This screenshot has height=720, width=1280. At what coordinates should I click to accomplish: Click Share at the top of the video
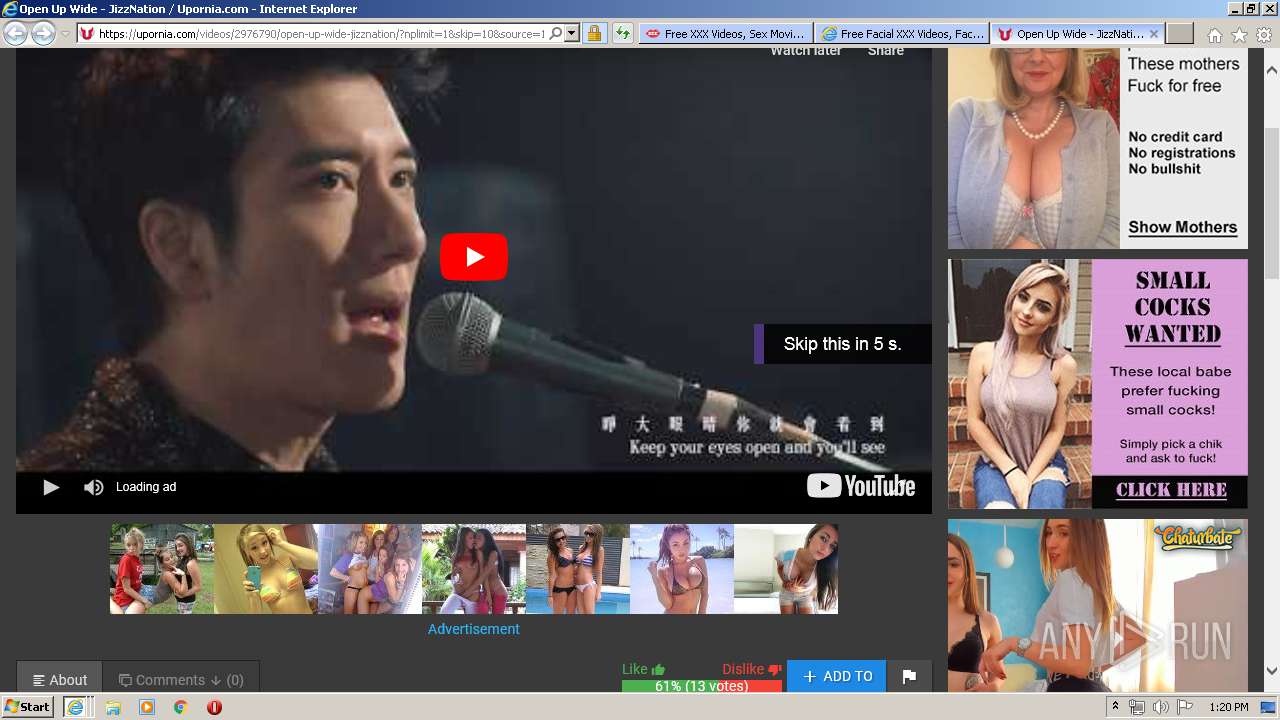[886, 51]
